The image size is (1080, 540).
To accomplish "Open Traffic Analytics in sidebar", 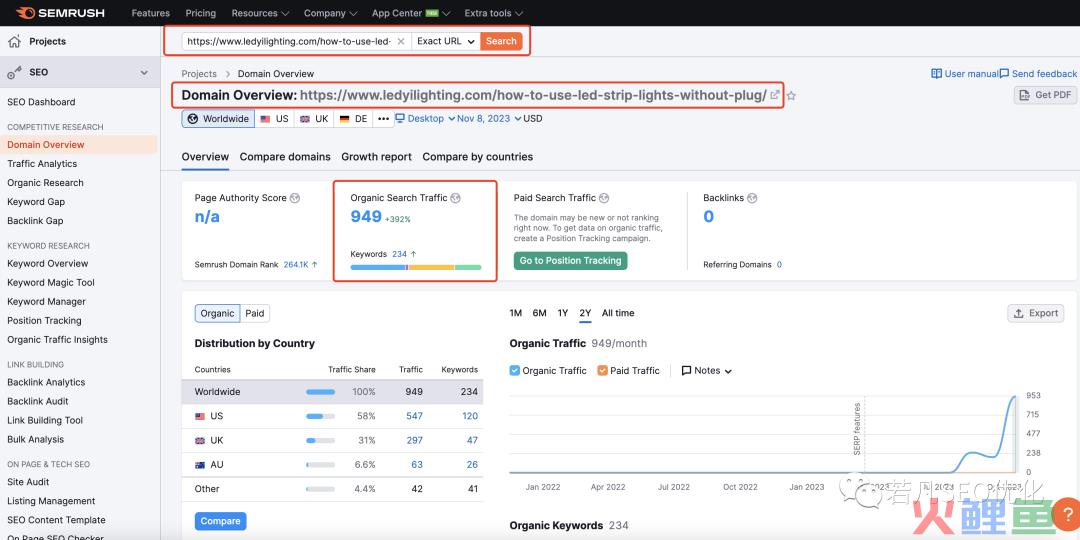I will point(42,164).
